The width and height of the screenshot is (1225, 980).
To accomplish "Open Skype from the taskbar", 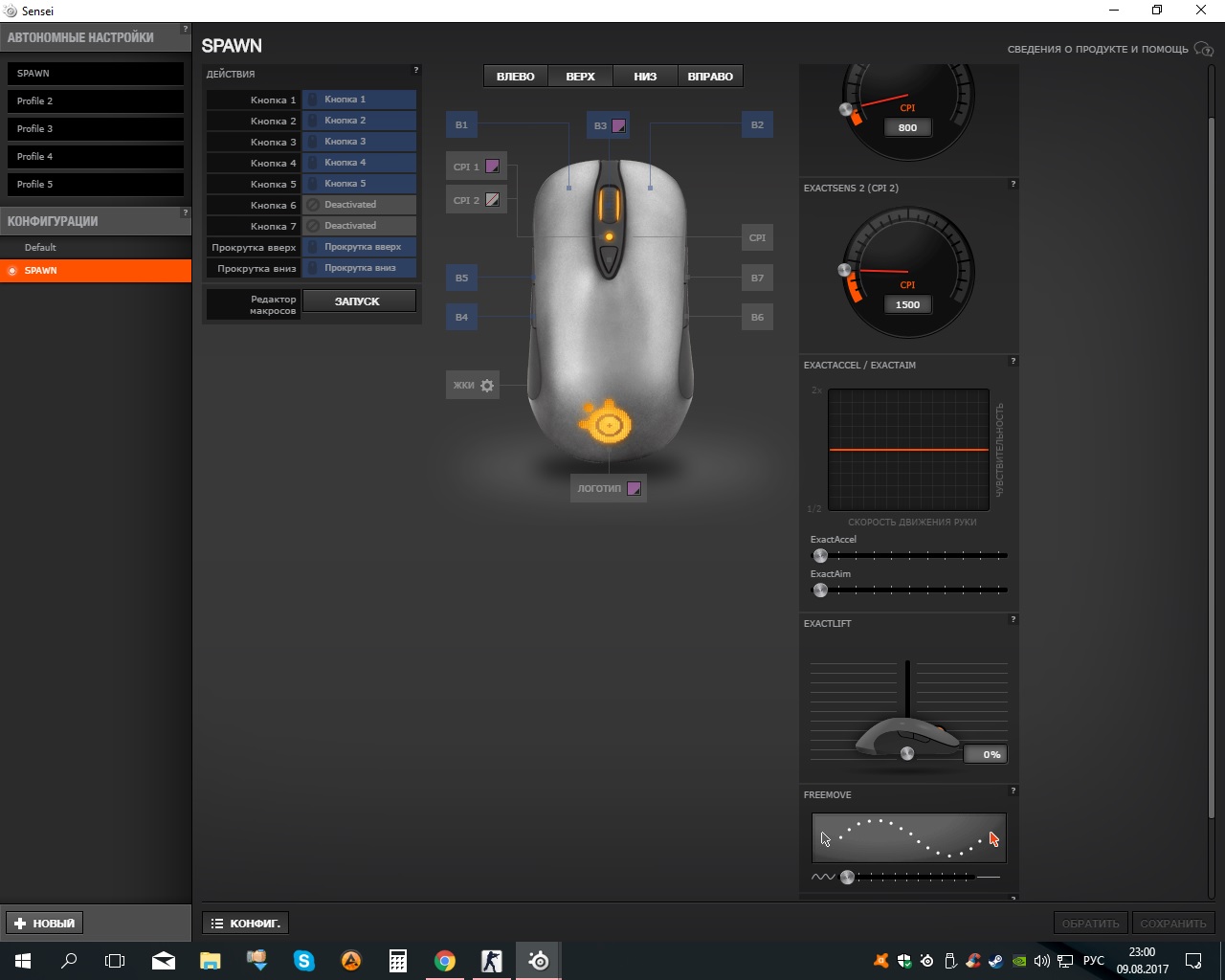I will 304,961.
